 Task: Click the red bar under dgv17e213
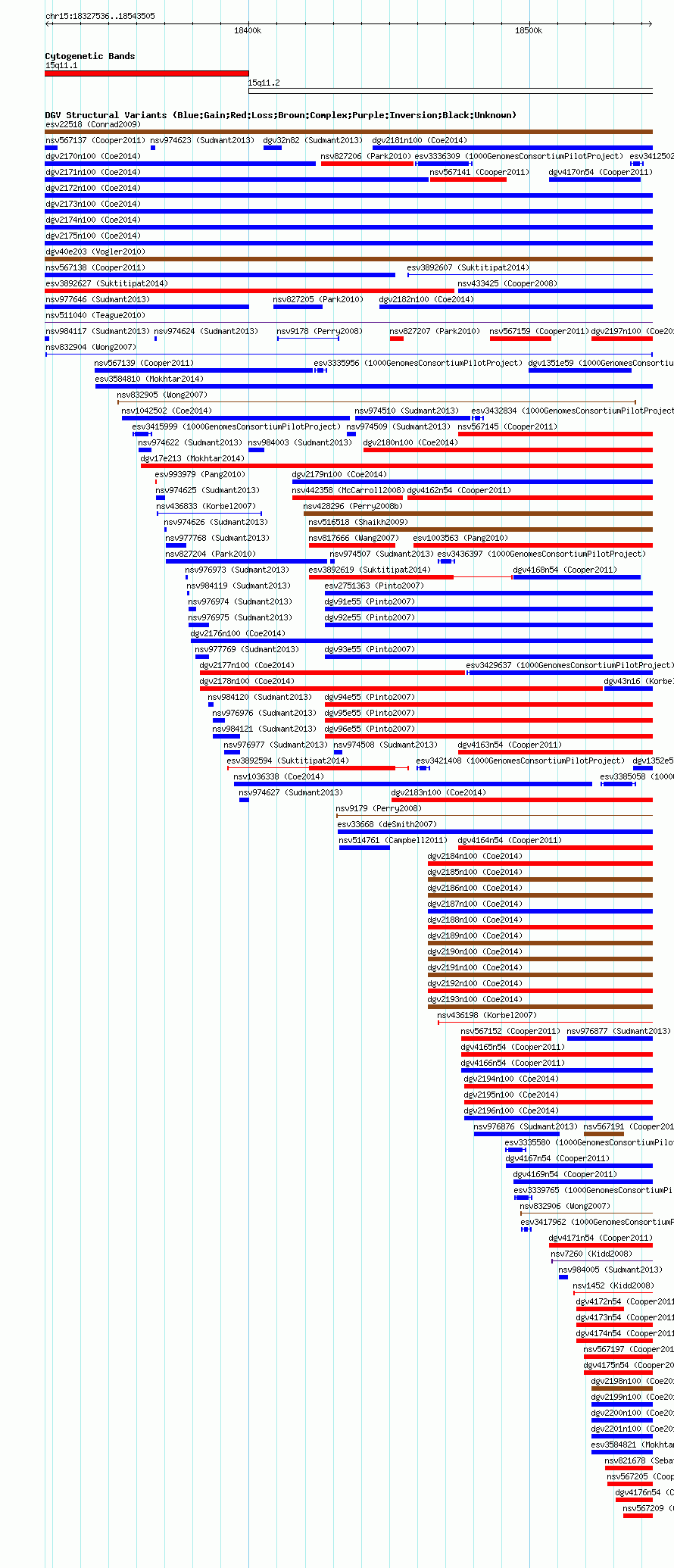pos(397,466)
